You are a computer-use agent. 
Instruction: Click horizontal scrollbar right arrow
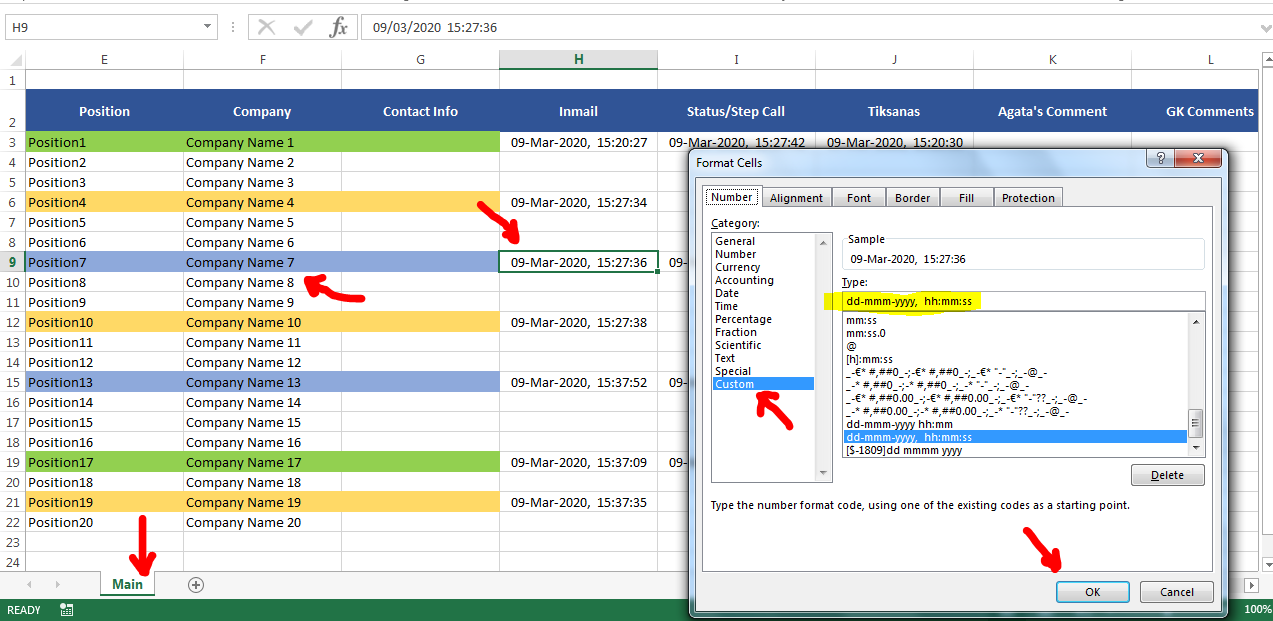(1251, 584)
